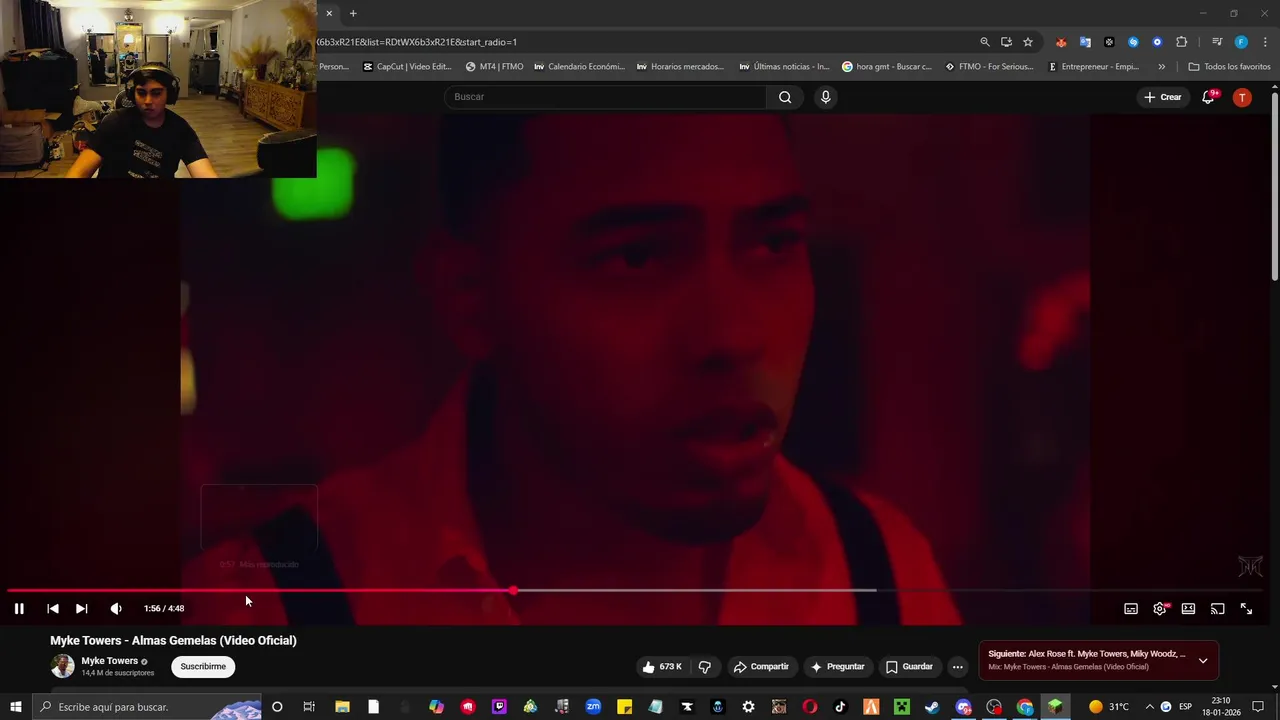Open Myke Towers channel name link
This screenshot has height=720, width=1280.
109,661
